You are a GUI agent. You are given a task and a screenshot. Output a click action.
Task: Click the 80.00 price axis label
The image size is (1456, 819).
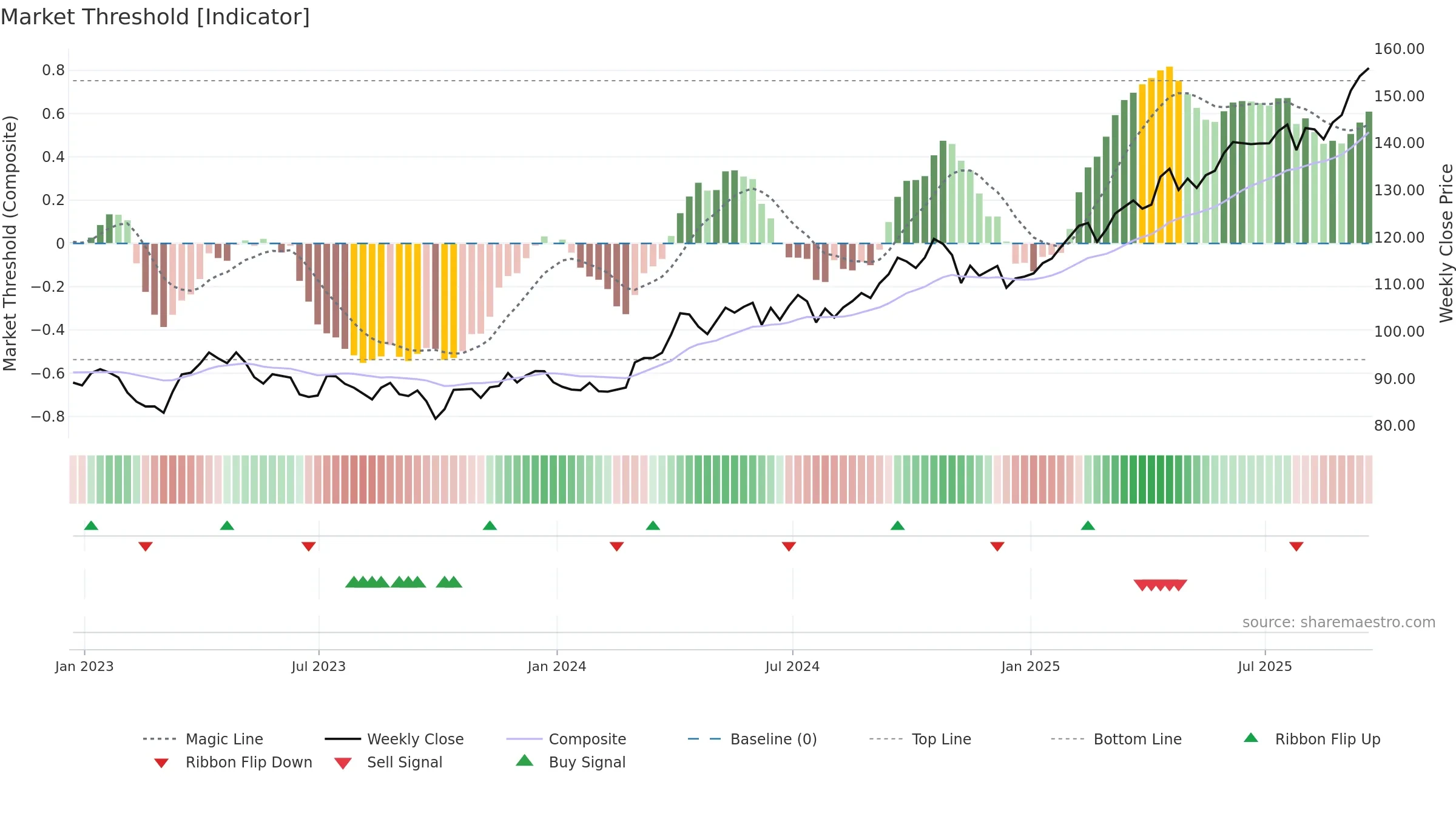pyautogui.click(x=1395, y=426)
